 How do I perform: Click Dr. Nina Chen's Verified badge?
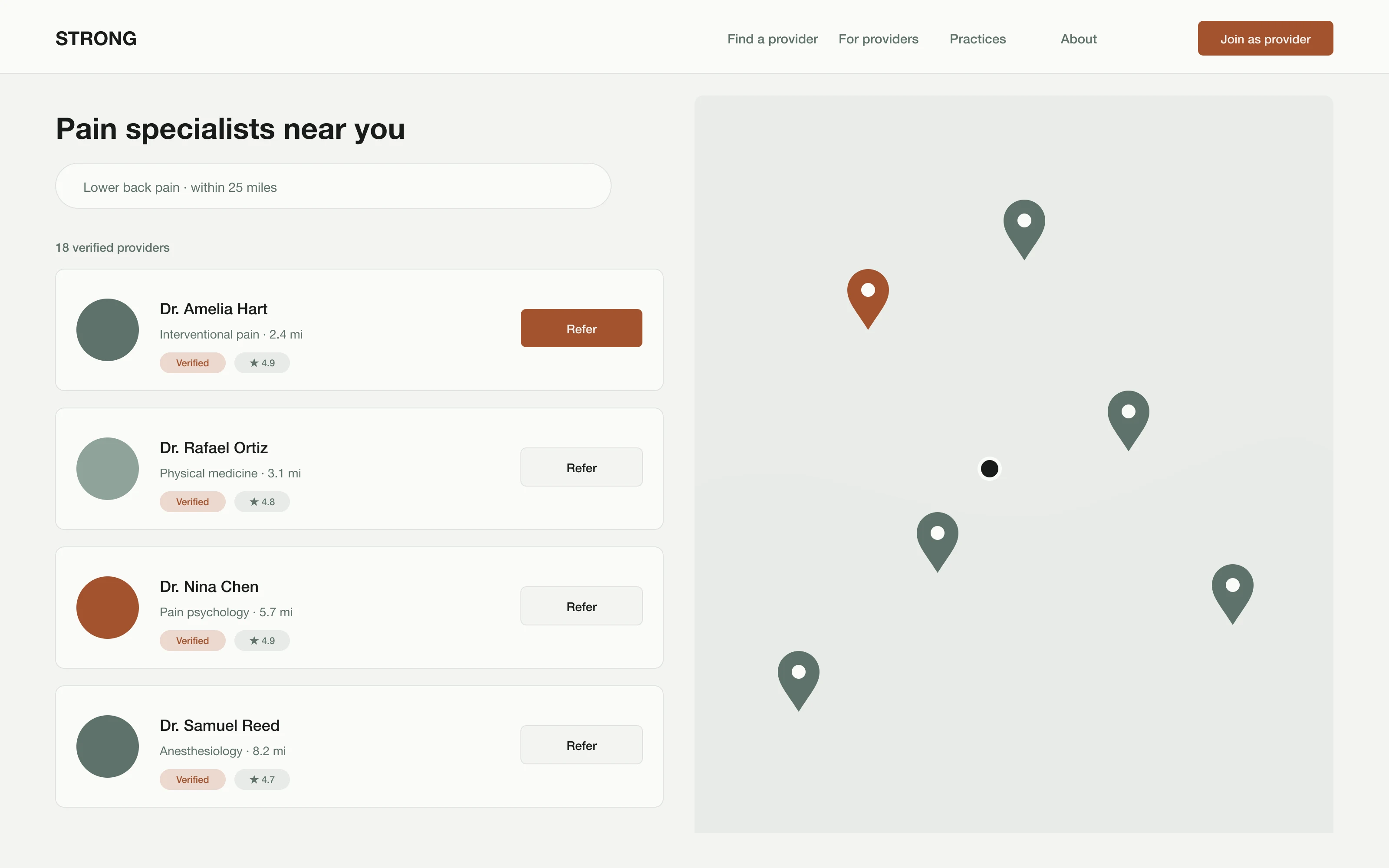[x=192, y=641]
